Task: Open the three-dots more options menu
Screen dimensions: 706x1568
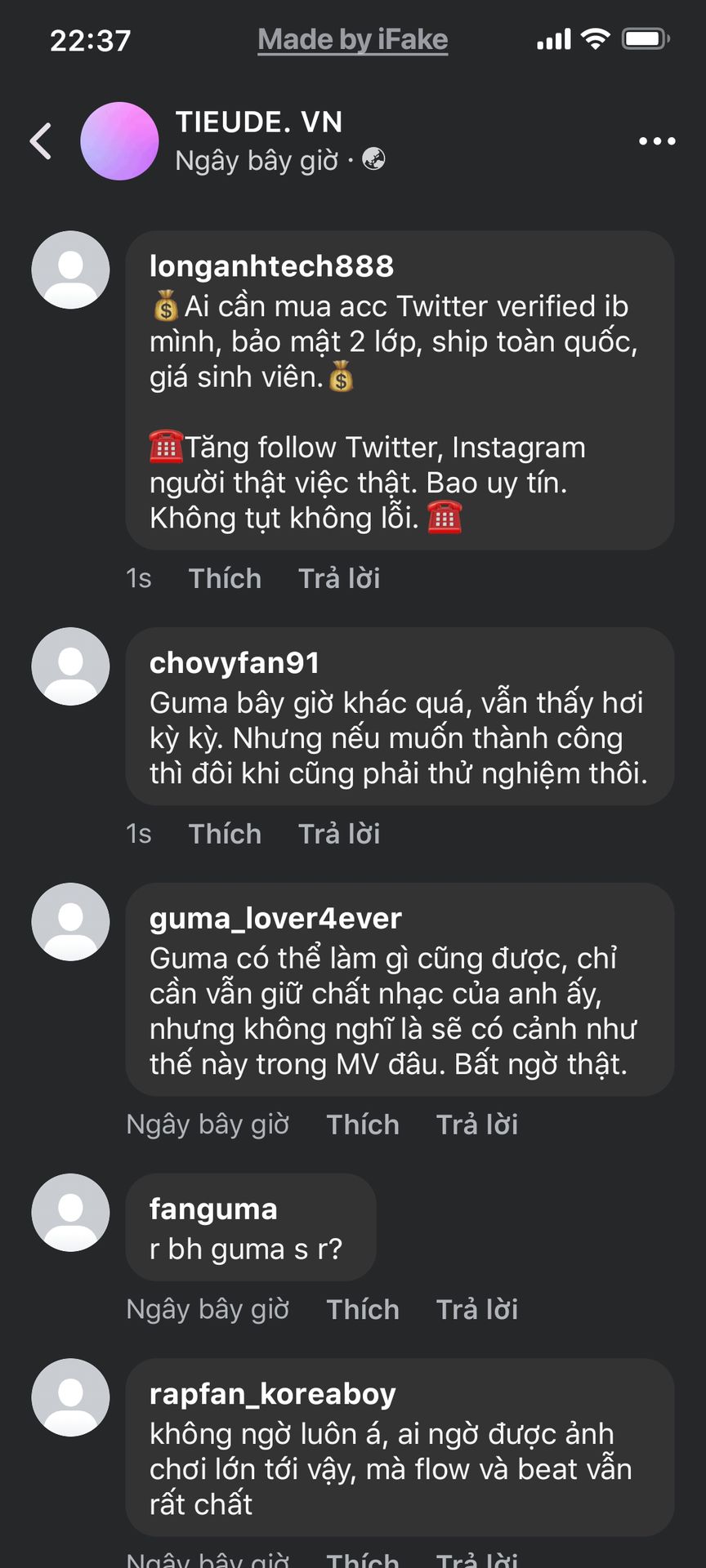Action: [657, 141]
